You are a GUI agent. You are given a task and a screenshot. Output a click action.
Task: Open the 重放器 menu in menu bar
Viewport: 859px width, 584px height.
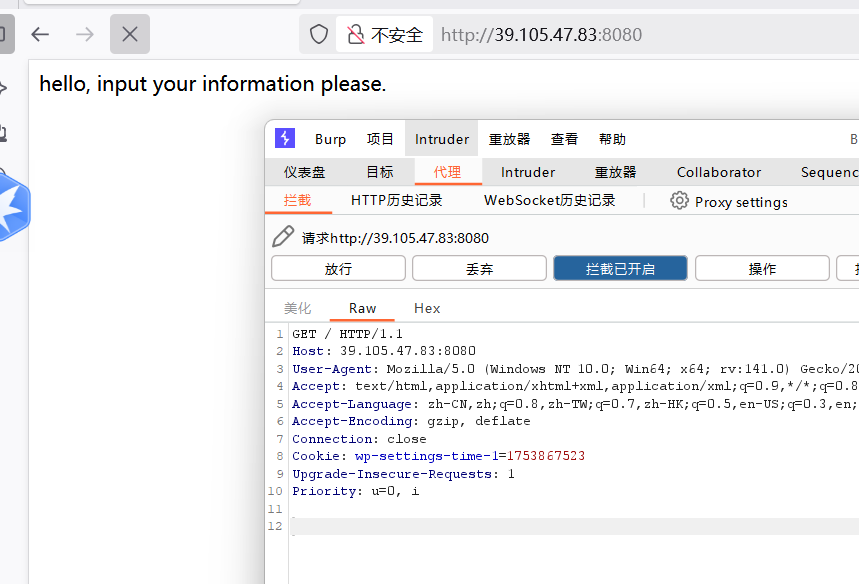pyautogui.click(x=509, y=139)
